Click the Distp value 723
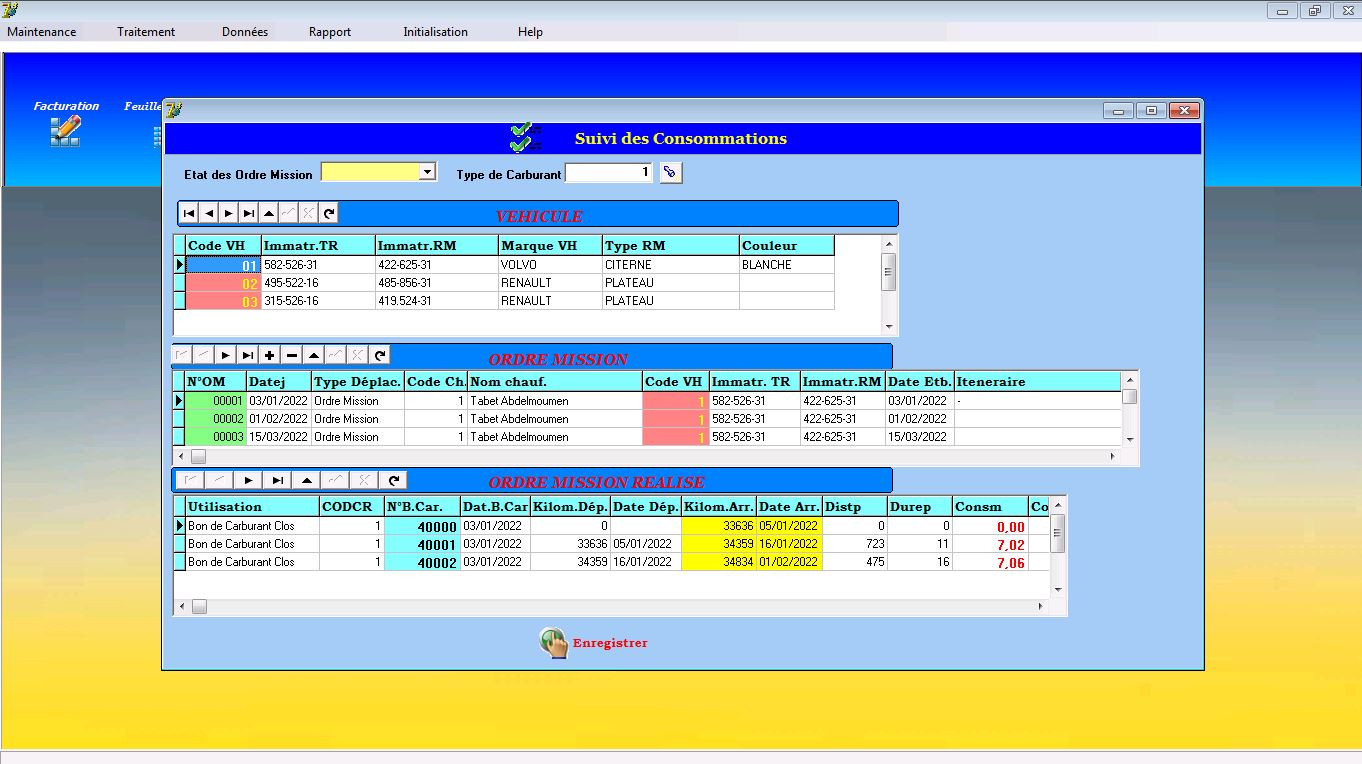Image resolution: width=1362 pixels, height=764 pixels. (855, 544)
